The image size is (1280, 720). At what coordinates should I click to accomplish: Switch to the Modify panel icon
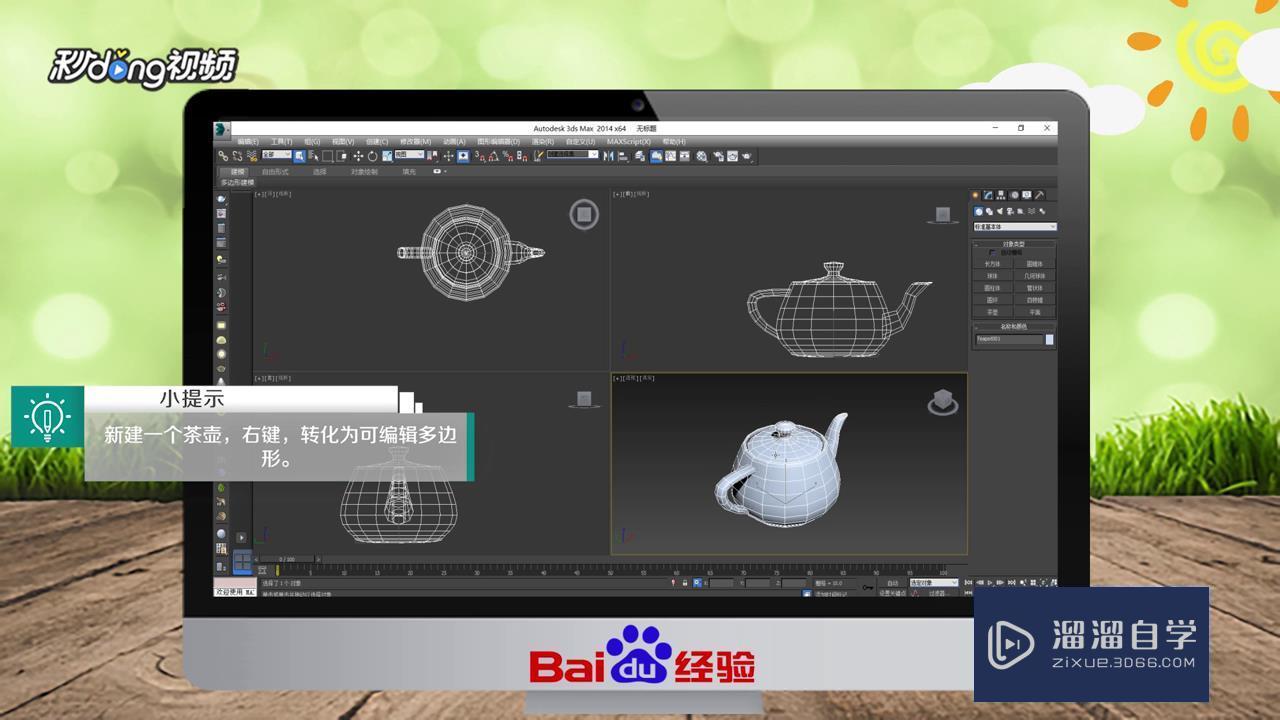(x=988, y=195)
